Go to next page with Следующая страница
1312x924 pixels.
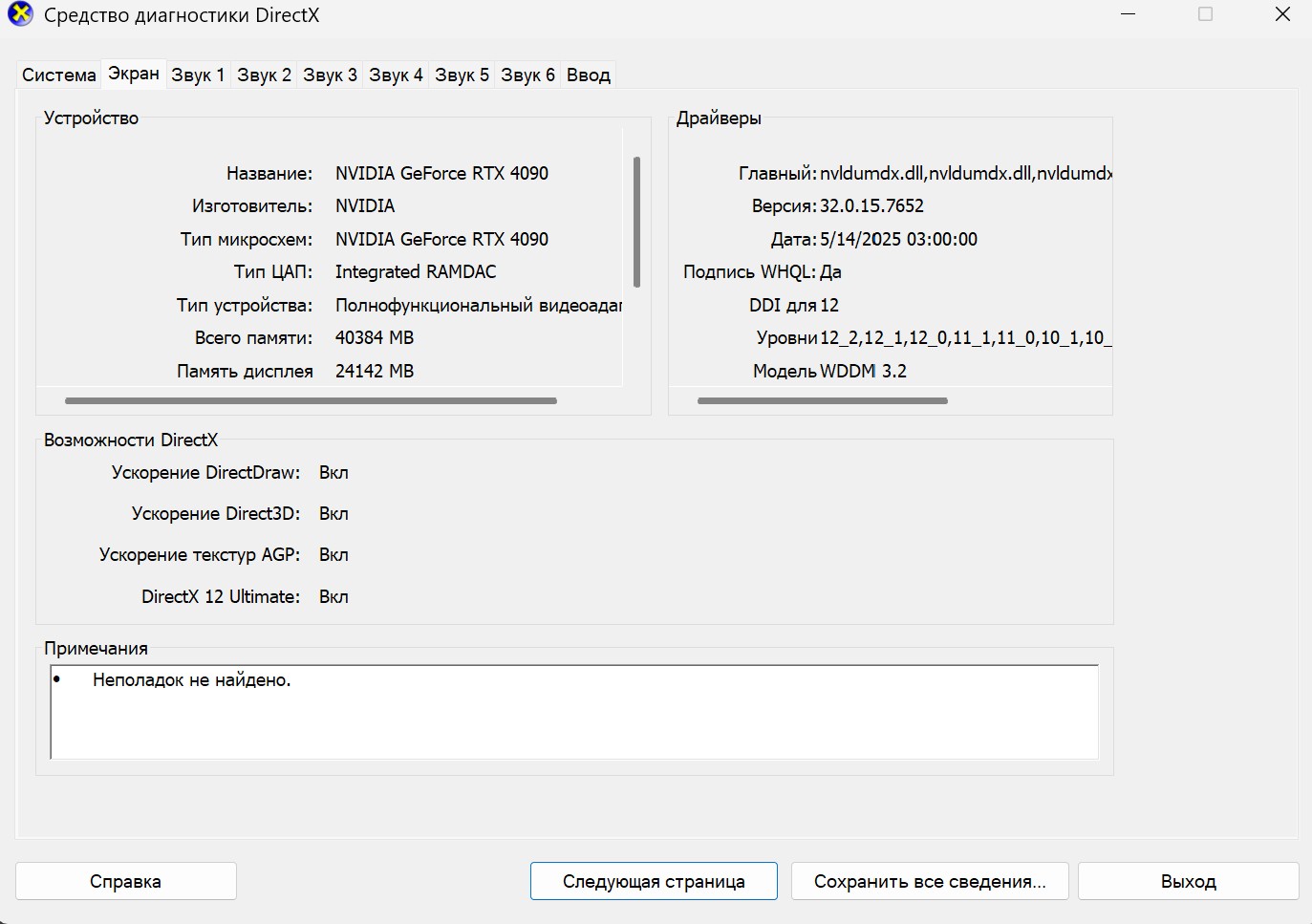(x=654, y=881)
